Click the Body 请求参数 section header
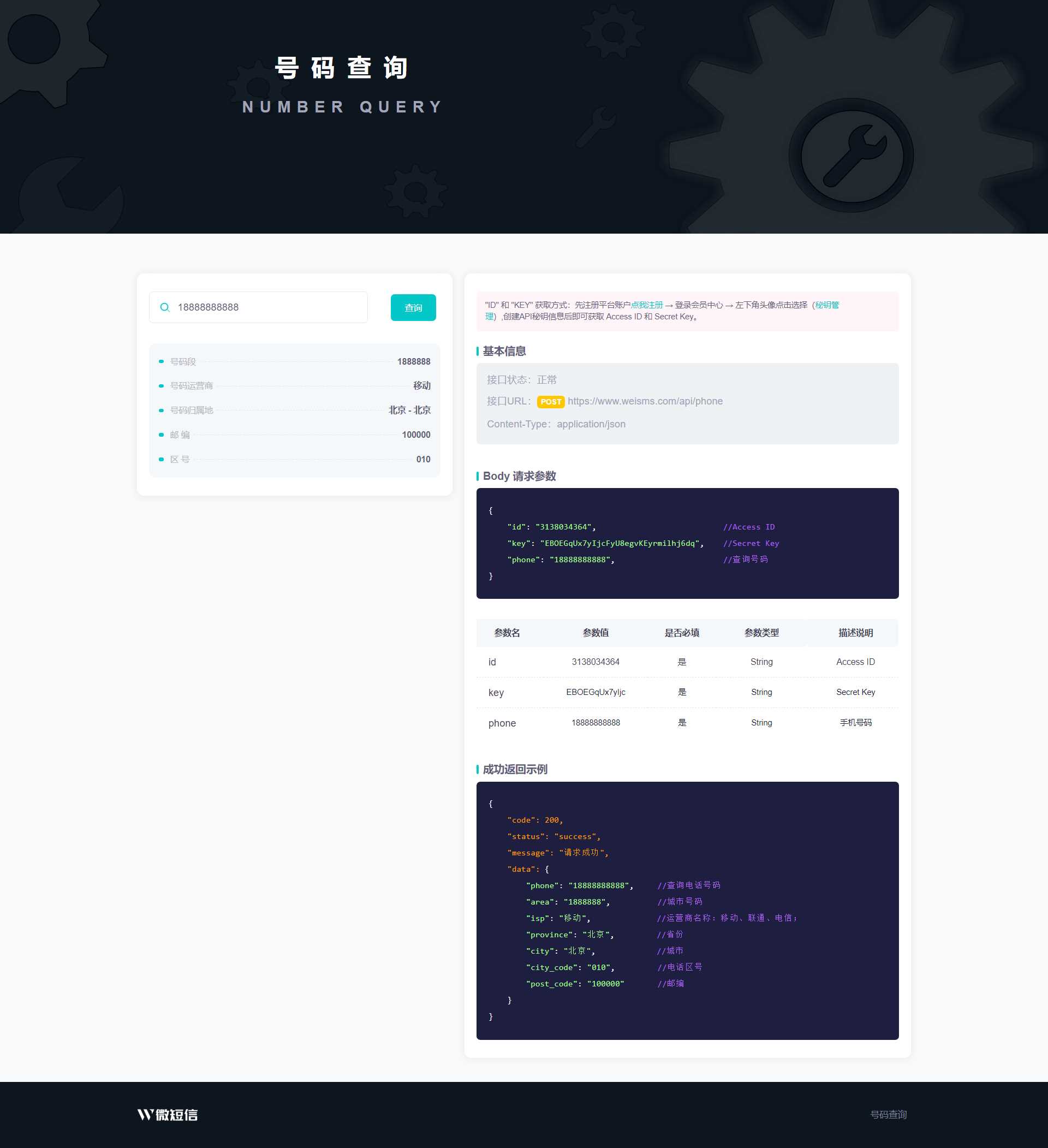This screenshot has height=1148, width=1048. (x=519, y=476)
